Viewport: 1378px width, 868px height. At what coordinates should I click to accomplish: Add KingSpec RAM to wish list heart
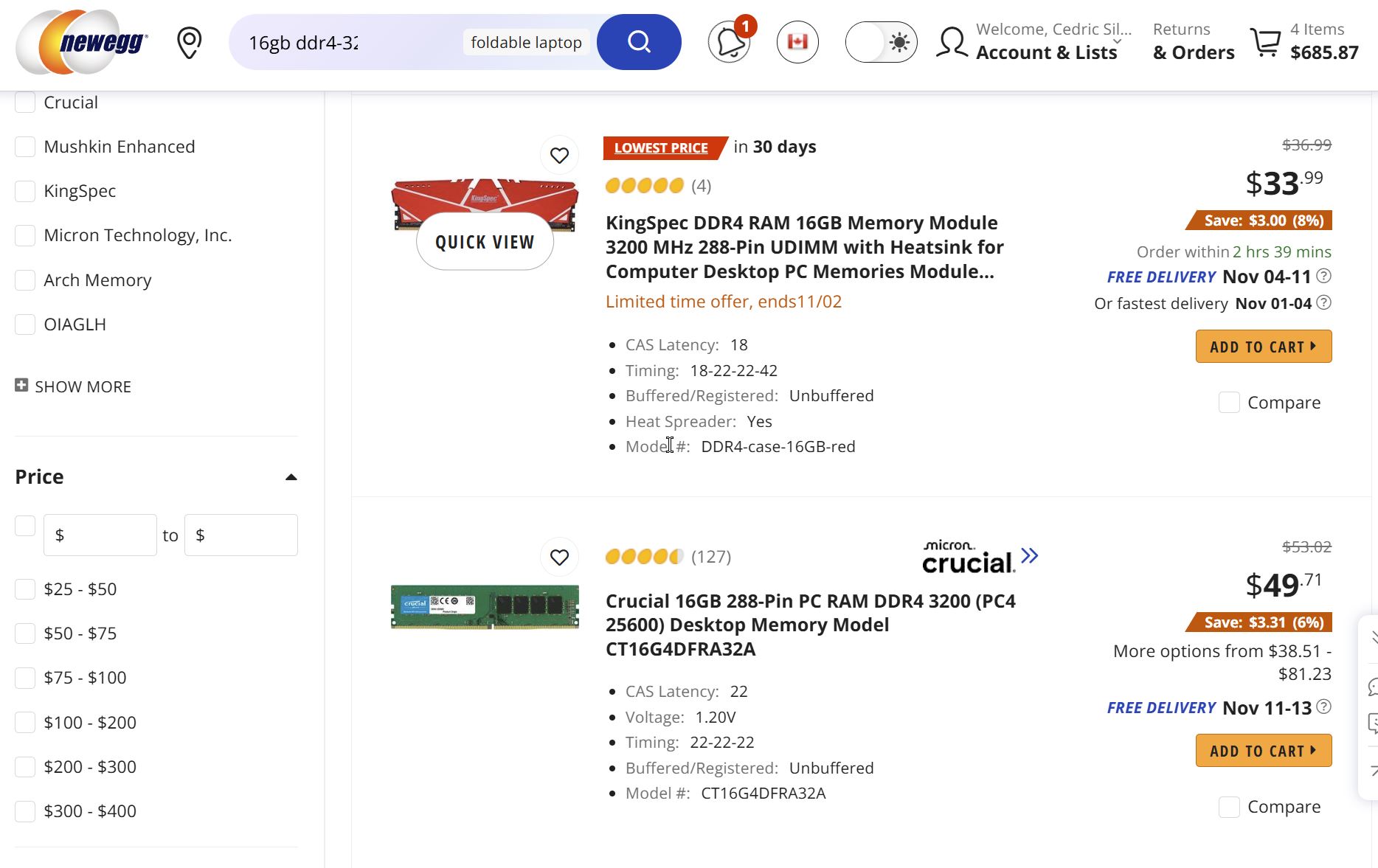(559, 156)
